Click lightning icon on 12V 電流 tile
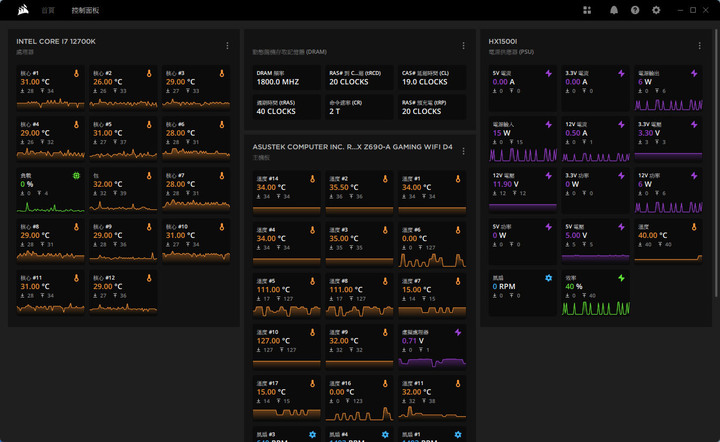 pyautogui.click(x=621, y=124)
